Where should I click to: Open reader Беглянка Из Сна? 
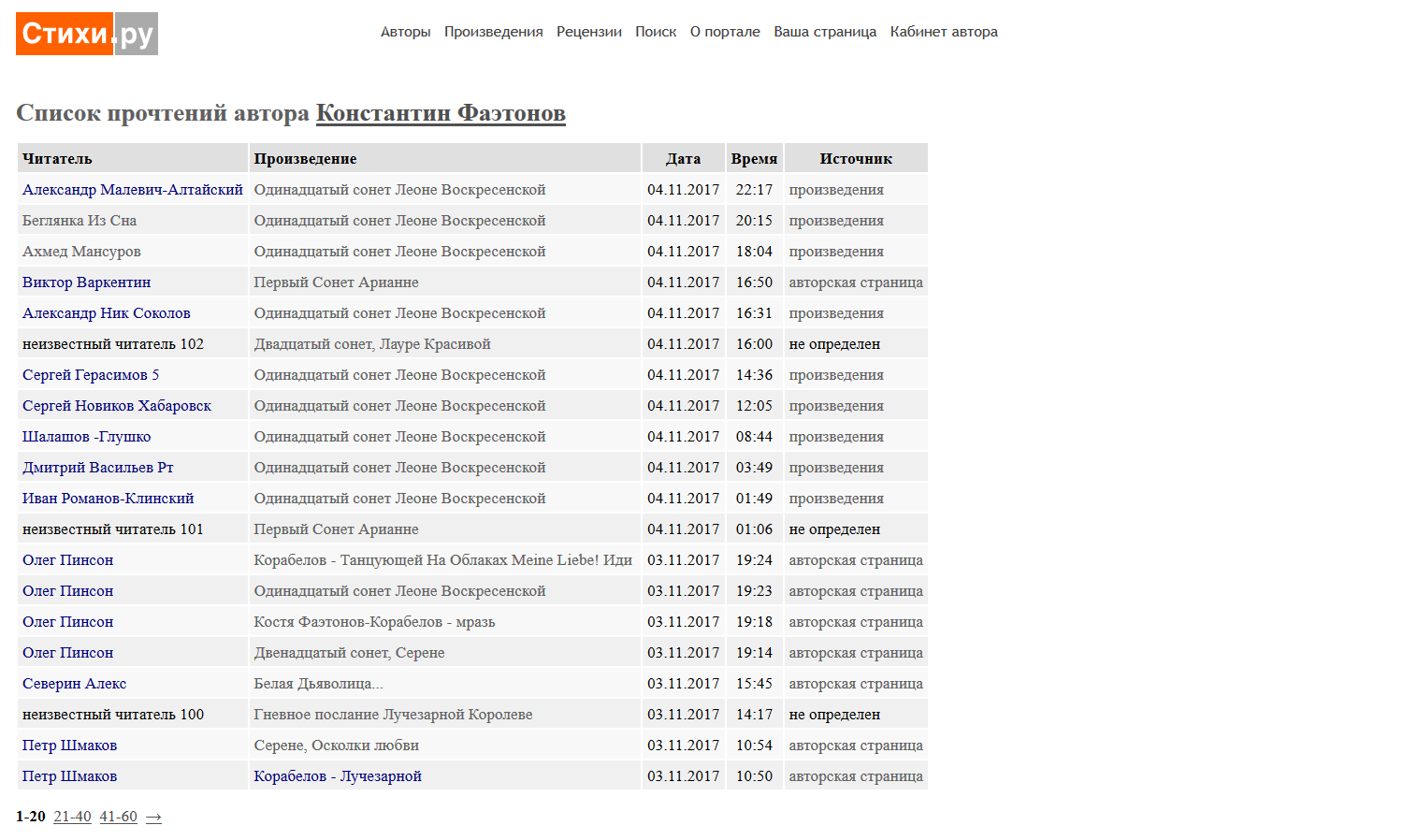tap(80, 221)
